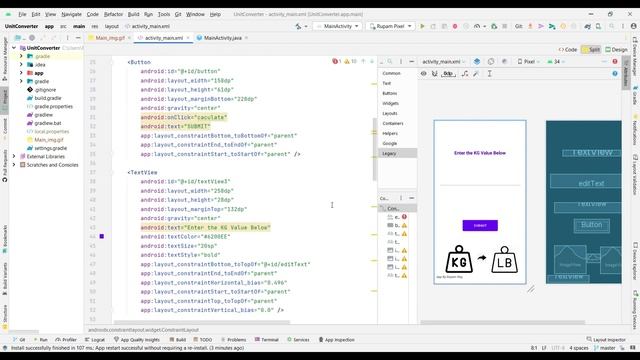Open the Terminal tool window
This screenshot has height=360, width=640.
tap(267, 340)
